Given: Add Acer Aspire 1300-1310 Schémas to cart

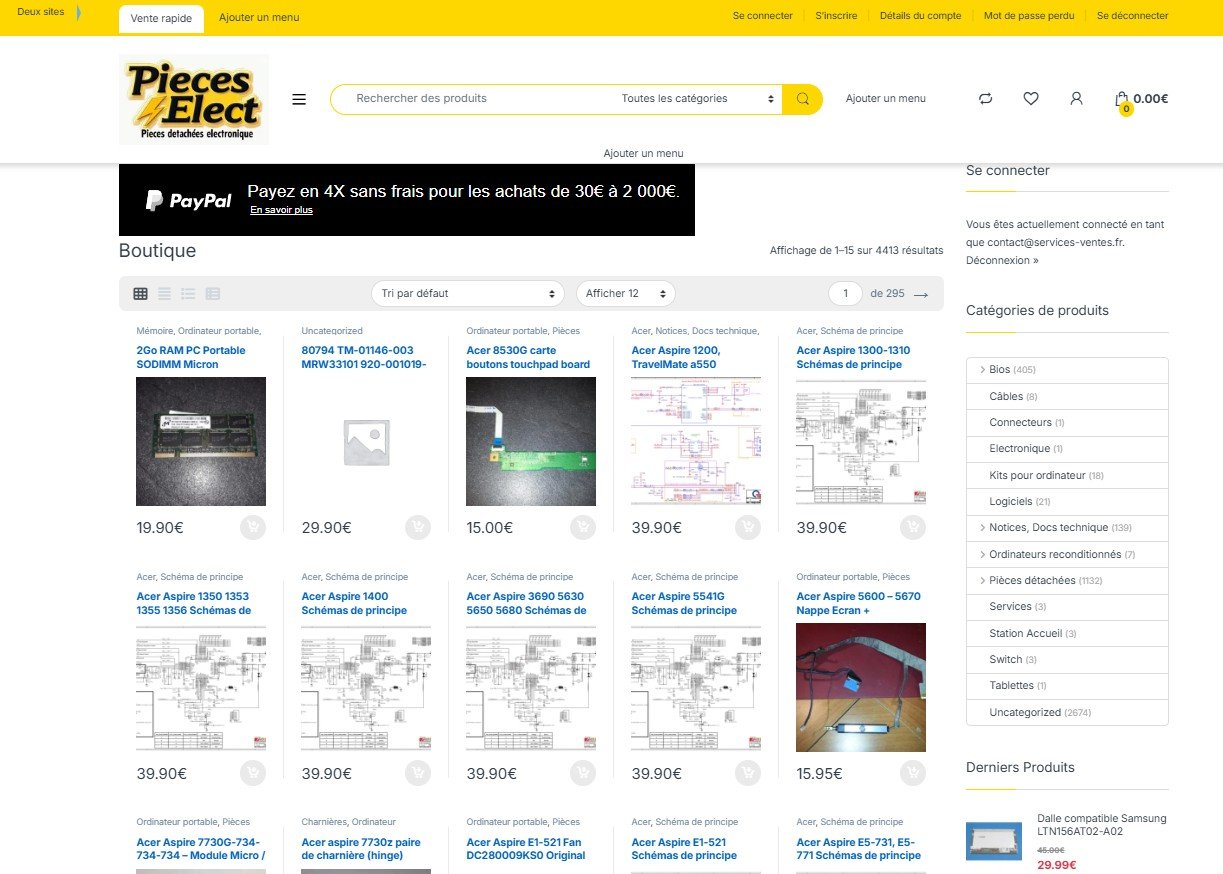Looking at the screenshot, I should 913,527.
